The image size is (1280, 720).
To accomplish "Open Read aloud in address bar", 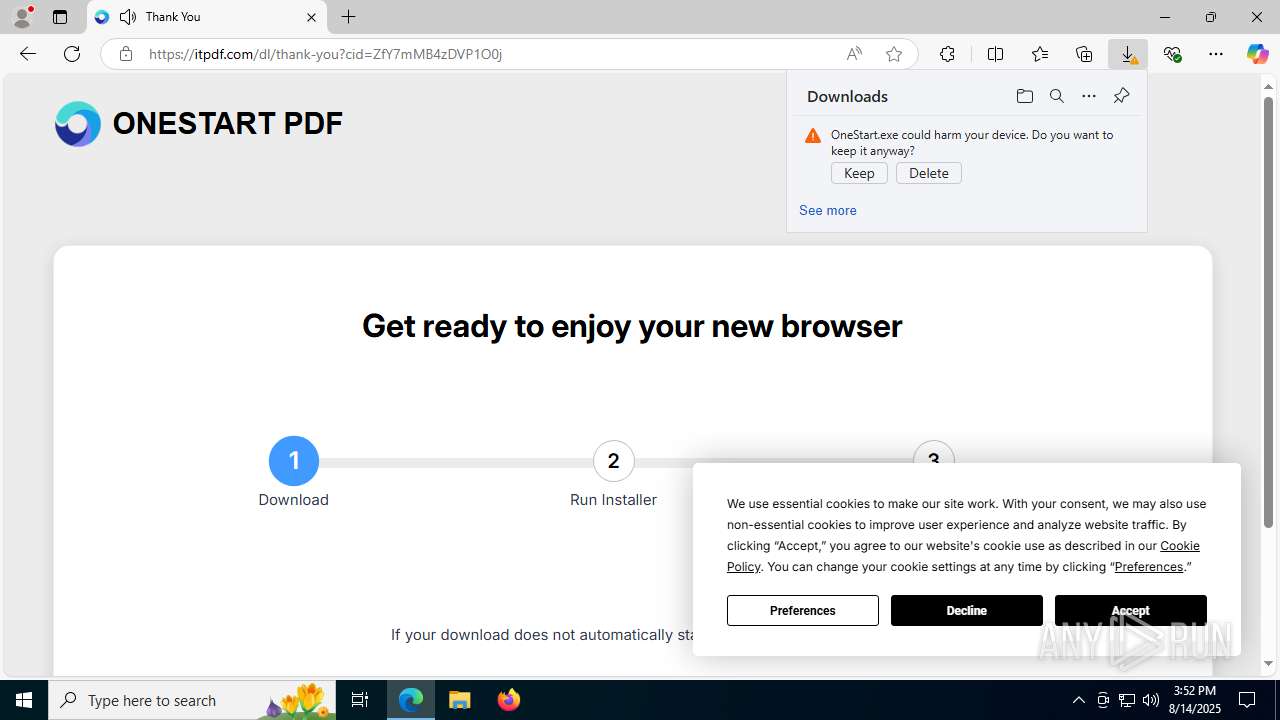I will tap(854, 54).
